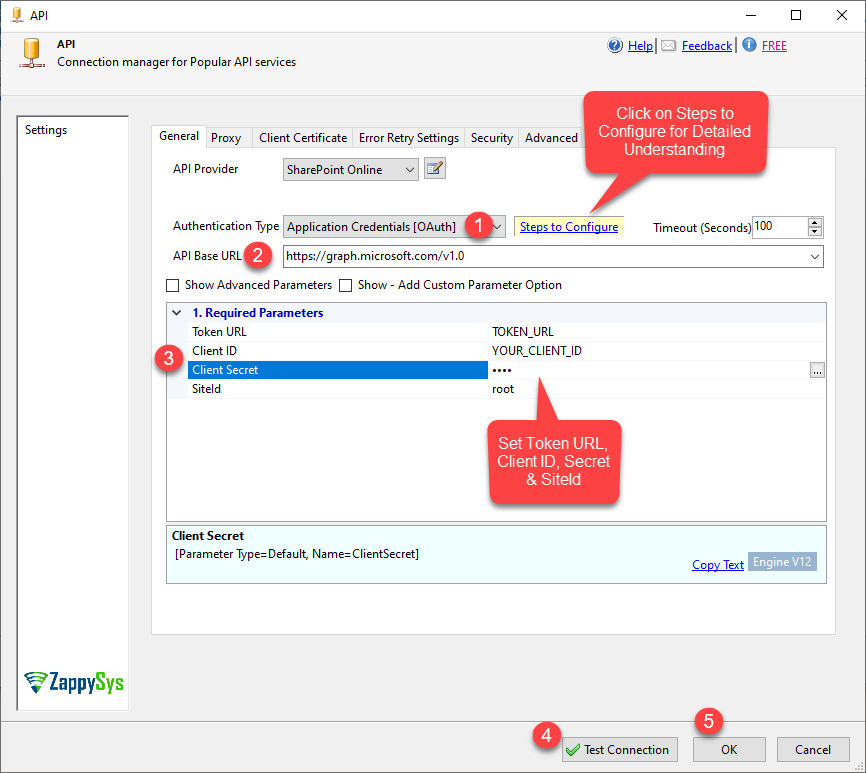This screenshot has width=866, height=773.
Task: Click the Timeout seconds value field
Action: (779, 227)
